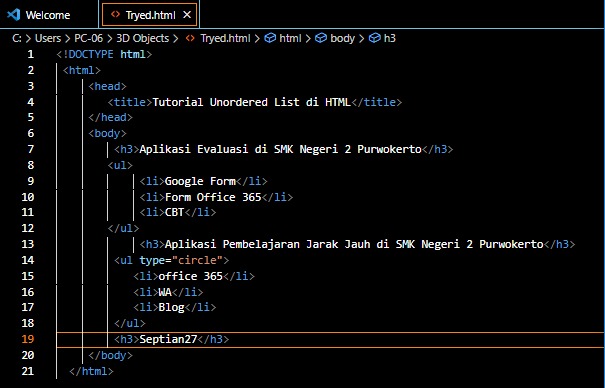The height and width of the screenshot is (388, 605).
Task: Click list item 'WA'
Action: pyautogui.click(x=165, y=292)
